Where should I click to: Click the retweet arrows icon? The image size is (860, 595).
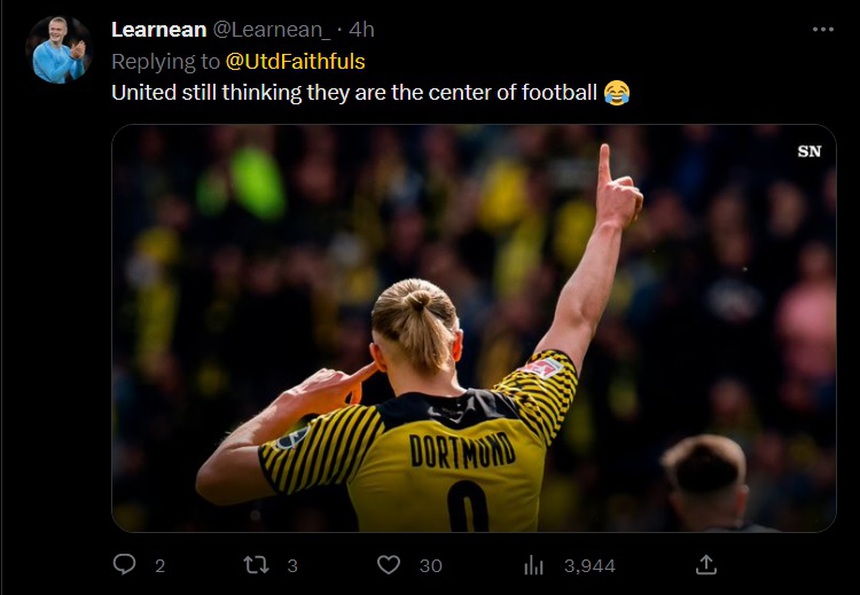click(x=256, y=565)
